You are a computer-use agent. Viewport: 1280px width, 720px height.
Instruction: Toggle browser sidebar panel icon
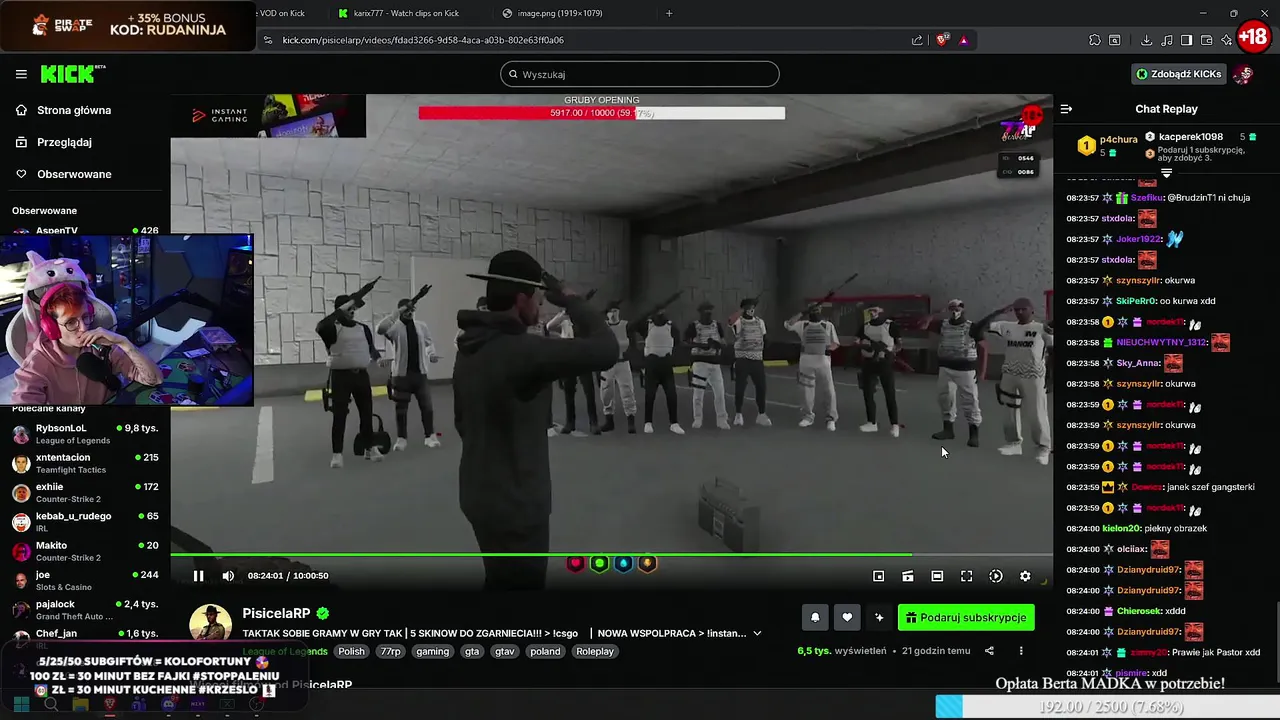1186,40
